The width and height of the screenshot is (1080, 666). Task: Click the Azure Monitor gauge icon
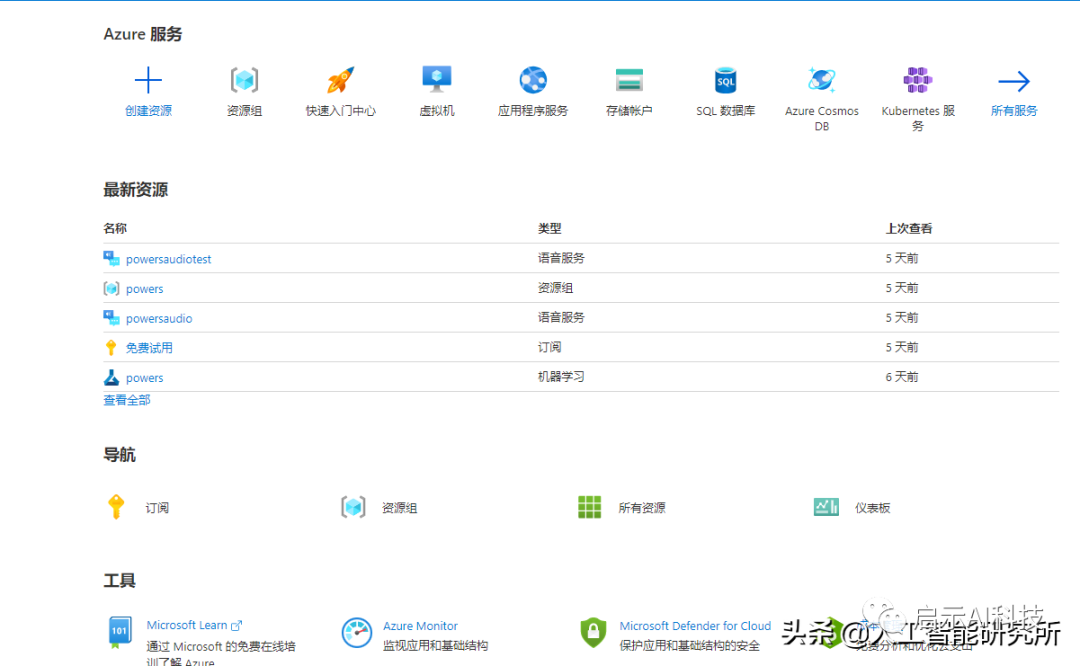357,632
